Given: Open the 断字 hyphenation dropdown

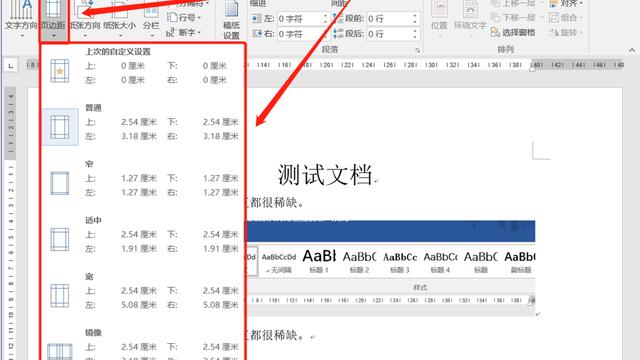Looking at the screenshot, I should point(184,32).
